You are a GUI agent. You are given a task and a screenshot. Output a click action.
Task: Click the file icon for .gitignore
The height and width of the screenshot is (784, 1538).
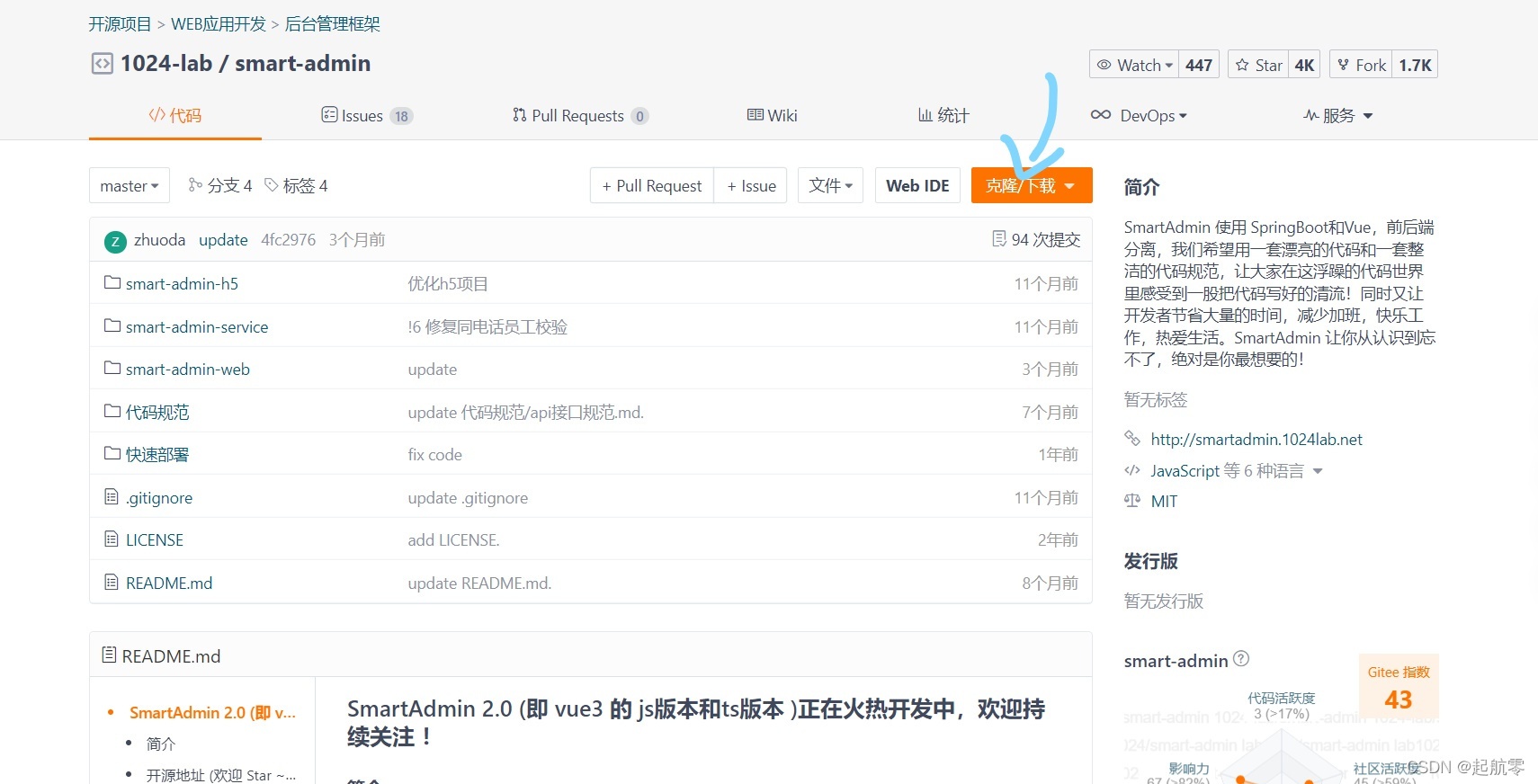pyautogui.click(x=112, y=496)
